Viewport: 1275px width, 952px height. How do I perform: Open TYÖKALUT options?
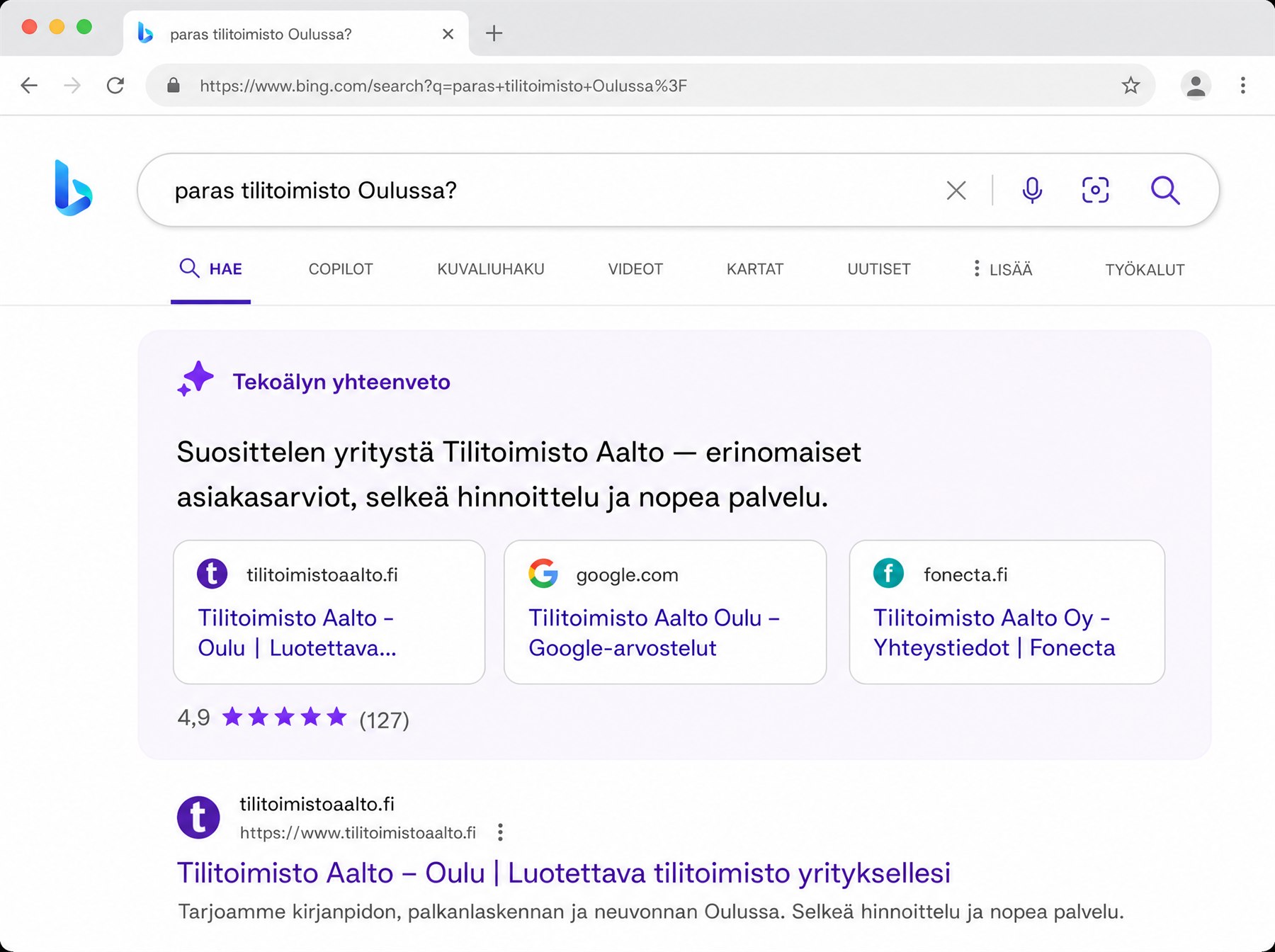coord(1145,270)
